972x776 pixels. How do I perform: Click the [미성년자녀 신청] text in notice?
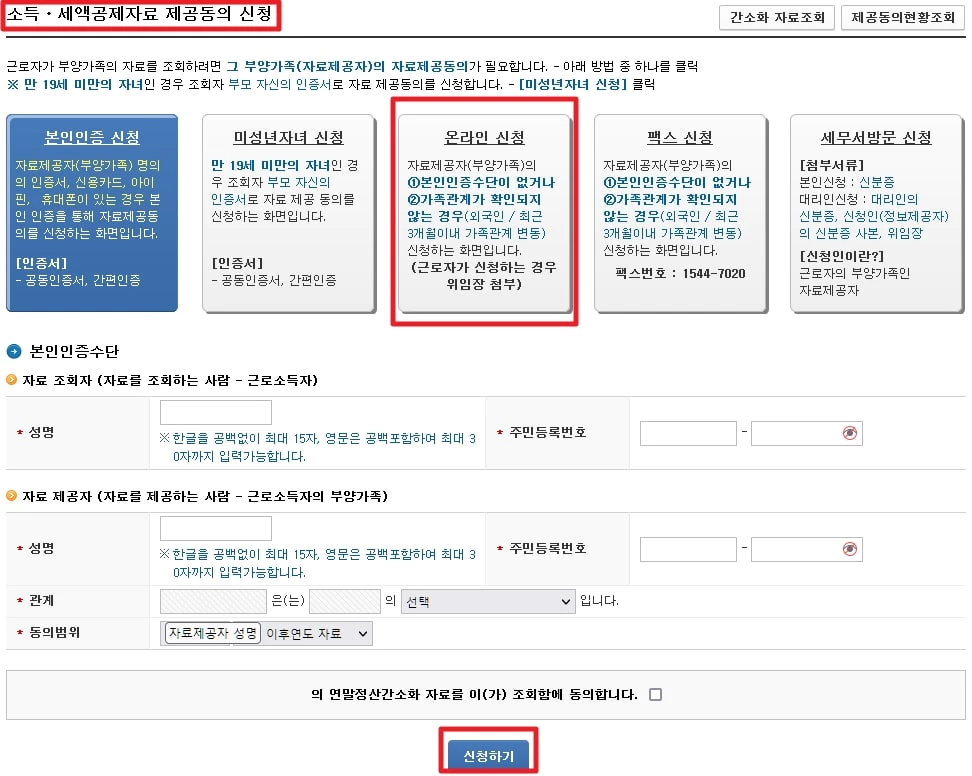click(x=573, y=84)
